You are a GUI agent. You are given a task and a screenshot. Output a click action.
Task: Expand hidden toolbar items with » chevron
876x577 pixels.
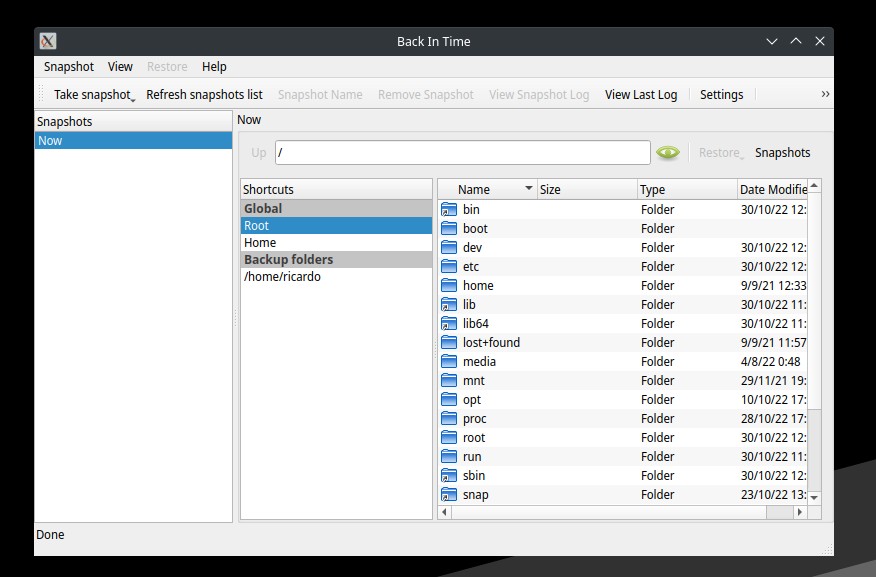click(825, 94)
